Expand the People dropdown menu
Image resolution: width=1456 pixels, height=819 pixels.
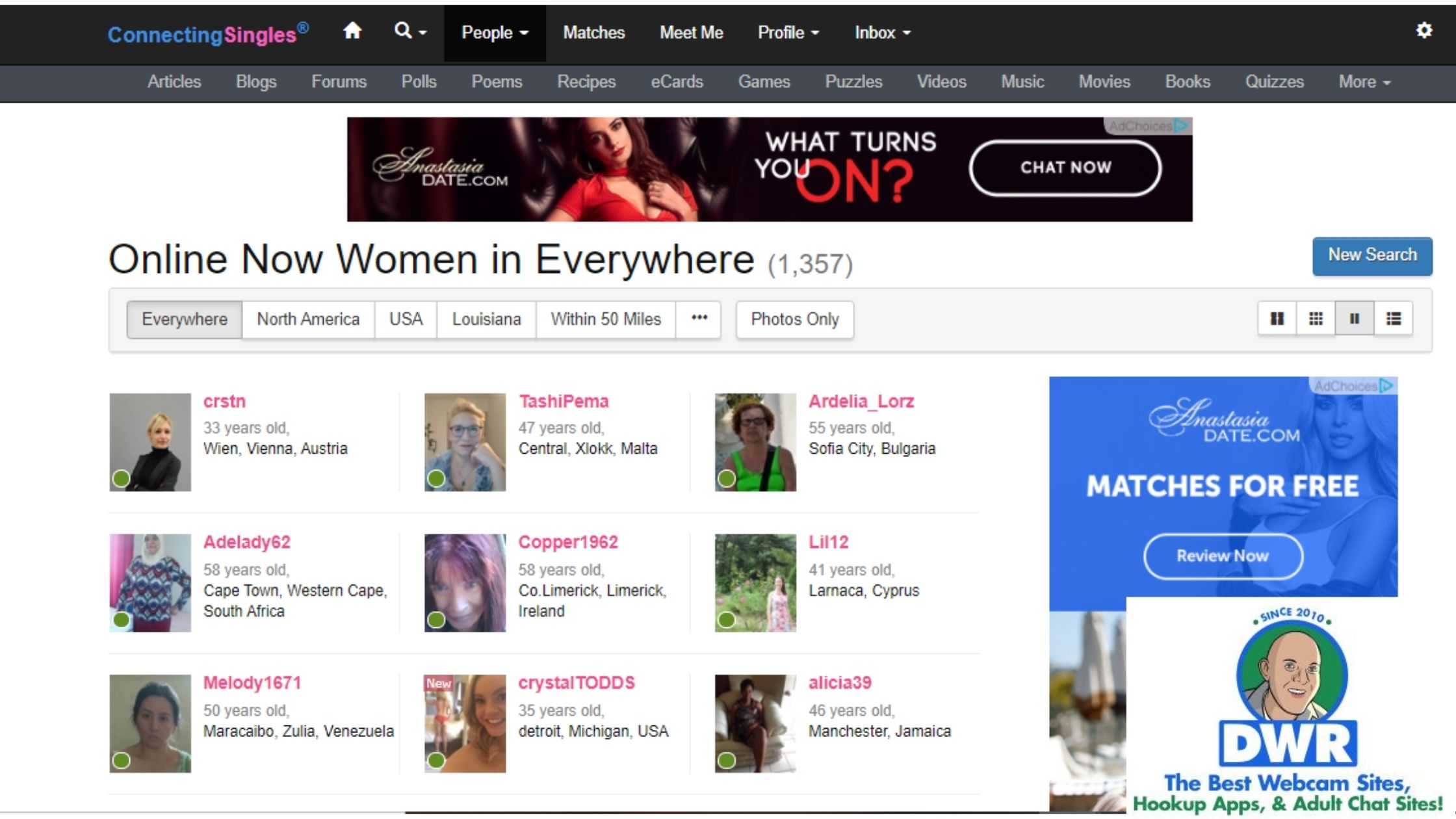(x=495, y=32)
